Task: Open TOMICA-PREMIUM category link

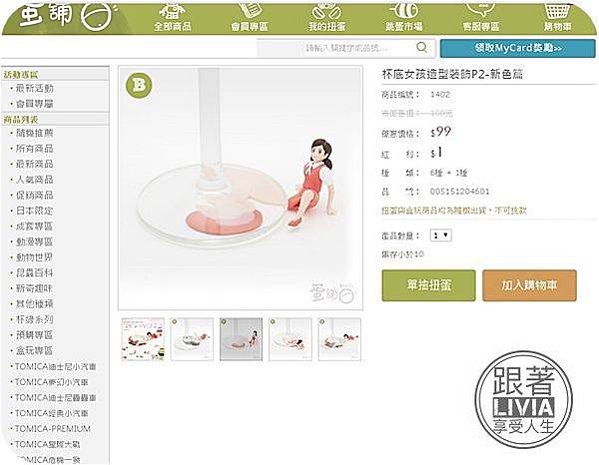Action: tap(53, 429)
